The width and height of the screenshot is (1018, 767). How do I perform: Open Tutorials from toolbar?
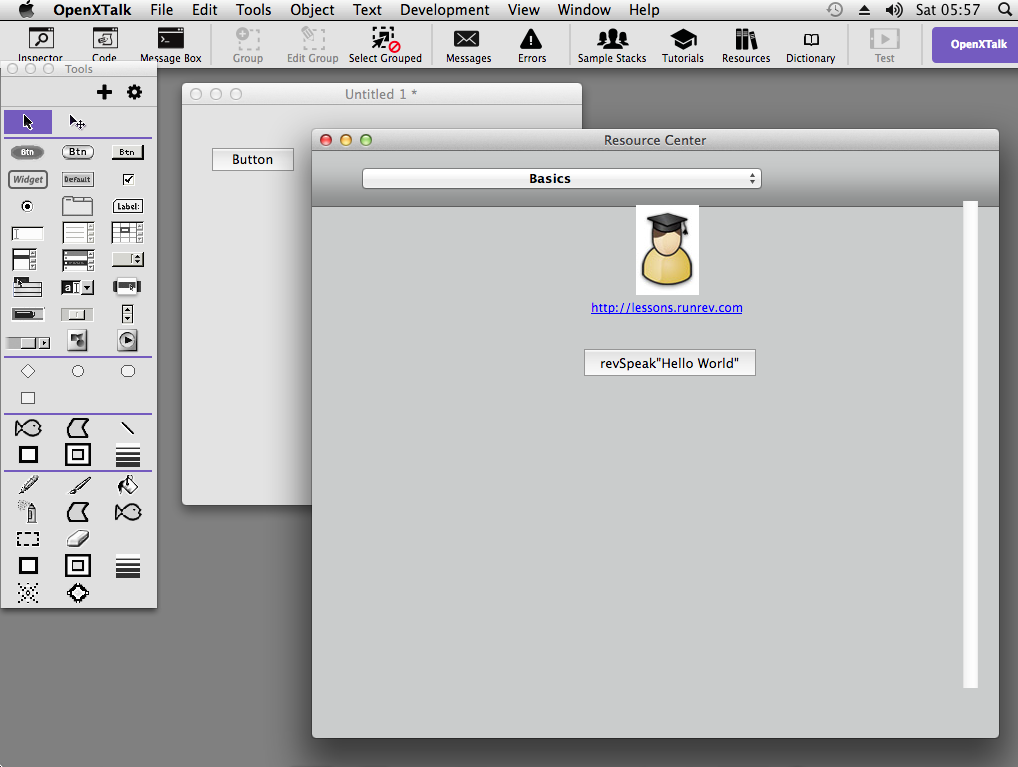[682, 45]
